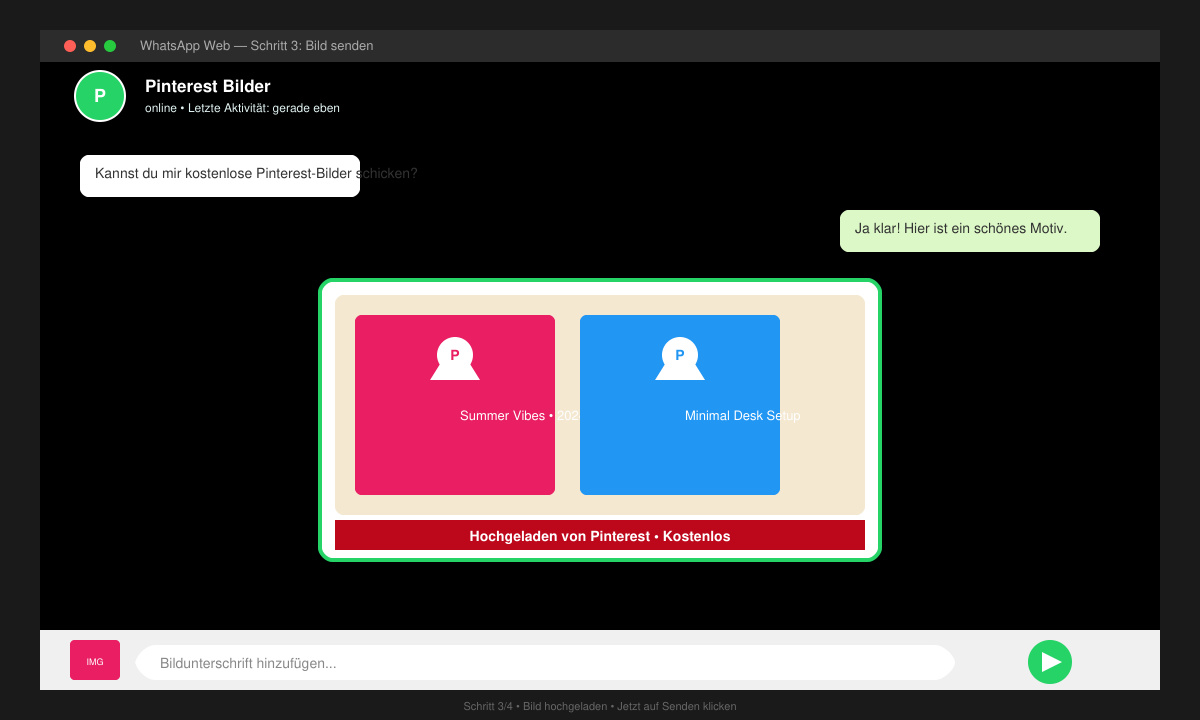Close the window with red button
Screen dimensions: 1200x720
(70, 46)
